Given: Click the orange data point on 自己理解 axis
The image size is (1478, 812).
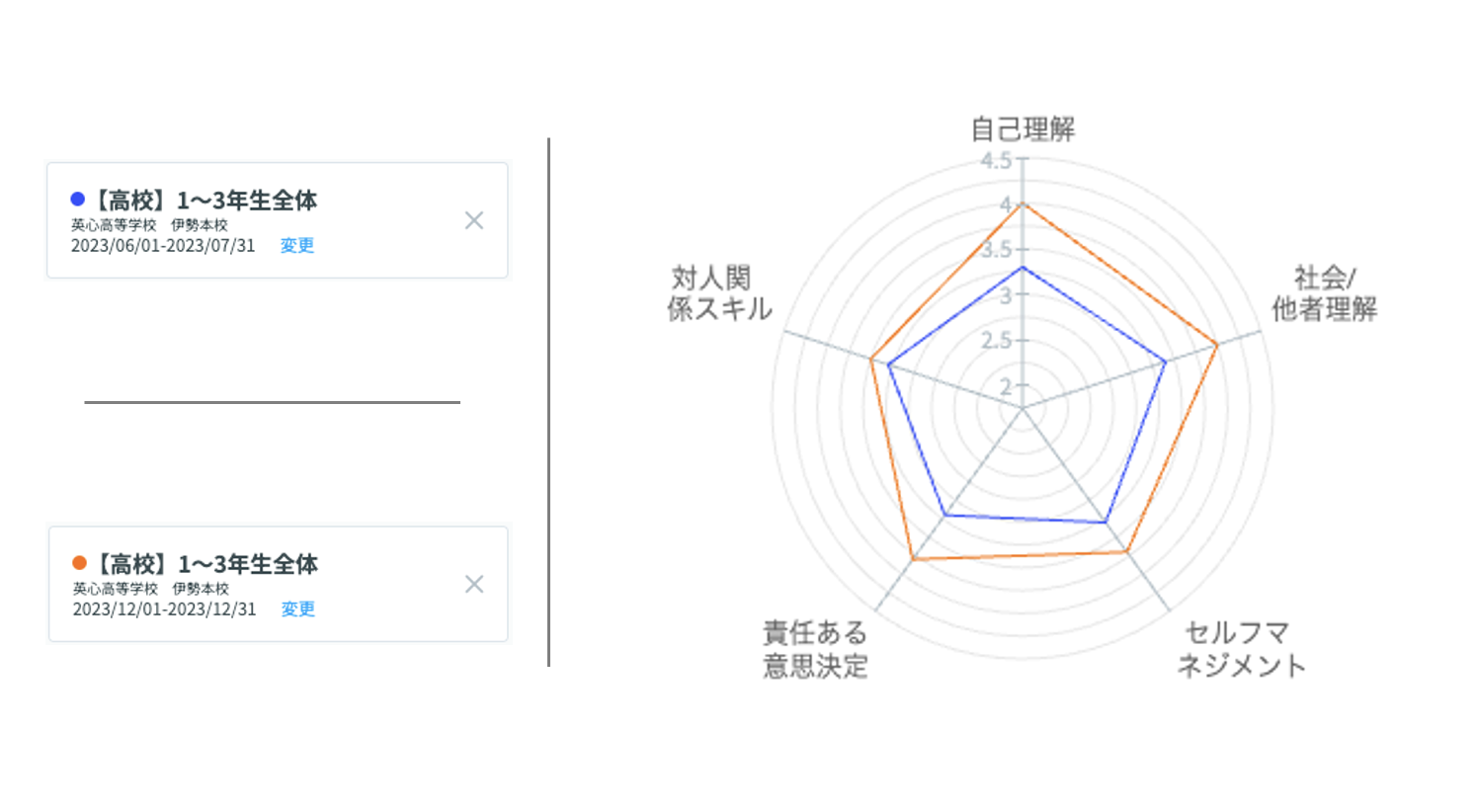Looking at the screenshot, I should 1023,203.
